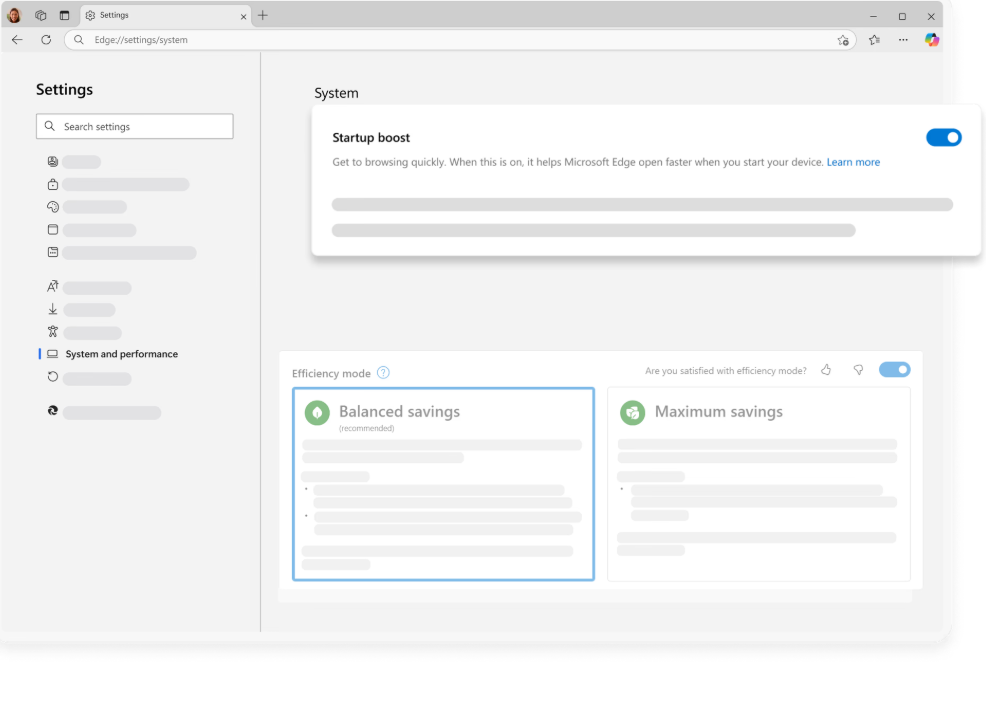Image resolution: width=986 pixels, height=717 pixels.
Task: Select System and performance in sidebar
Action: (x=121, y=354)
